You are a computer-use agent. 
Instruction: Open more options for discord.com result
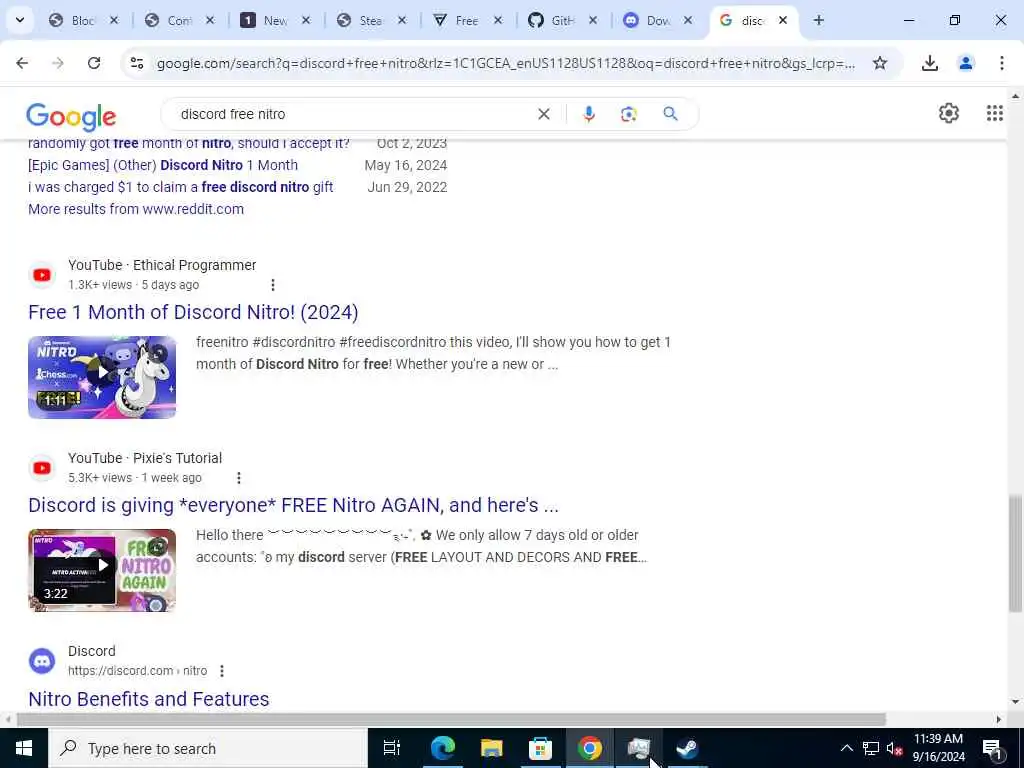pyautogui.click(x=221, y=671)
